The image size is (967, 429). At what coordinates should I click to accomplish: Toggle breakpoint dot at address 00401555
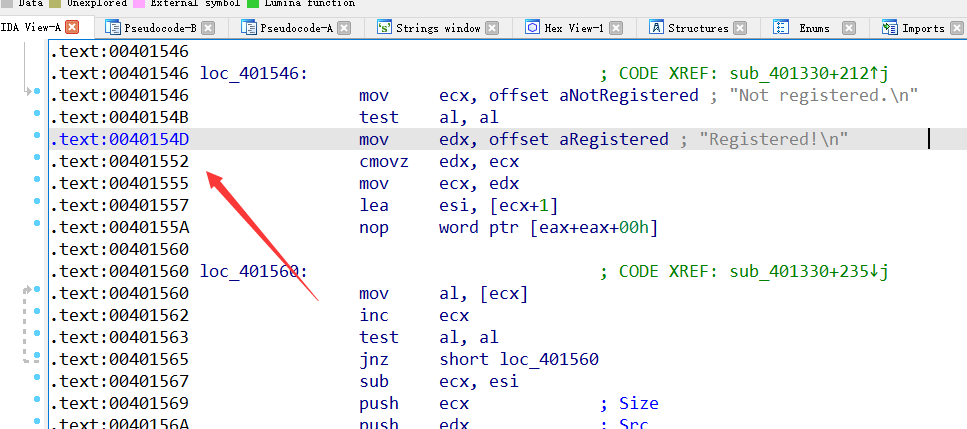[x=37, y=179]
